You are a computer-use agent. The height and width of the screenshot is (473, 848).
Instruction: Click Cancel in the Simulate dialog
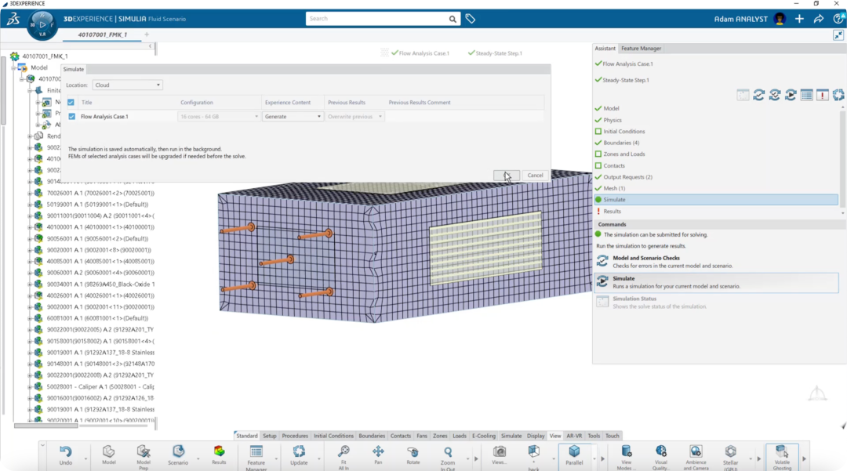[x=535, y=175]
